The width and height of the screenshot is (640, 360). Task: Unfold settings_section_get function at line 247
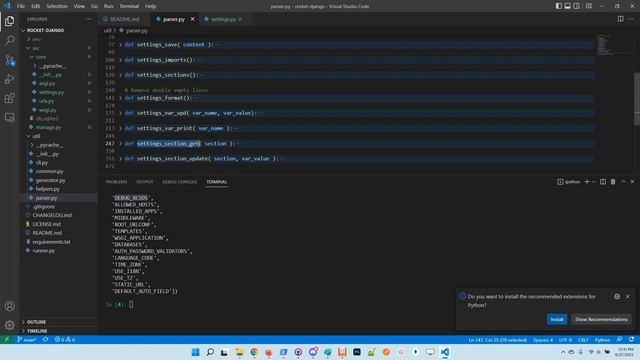coord(120,144)
